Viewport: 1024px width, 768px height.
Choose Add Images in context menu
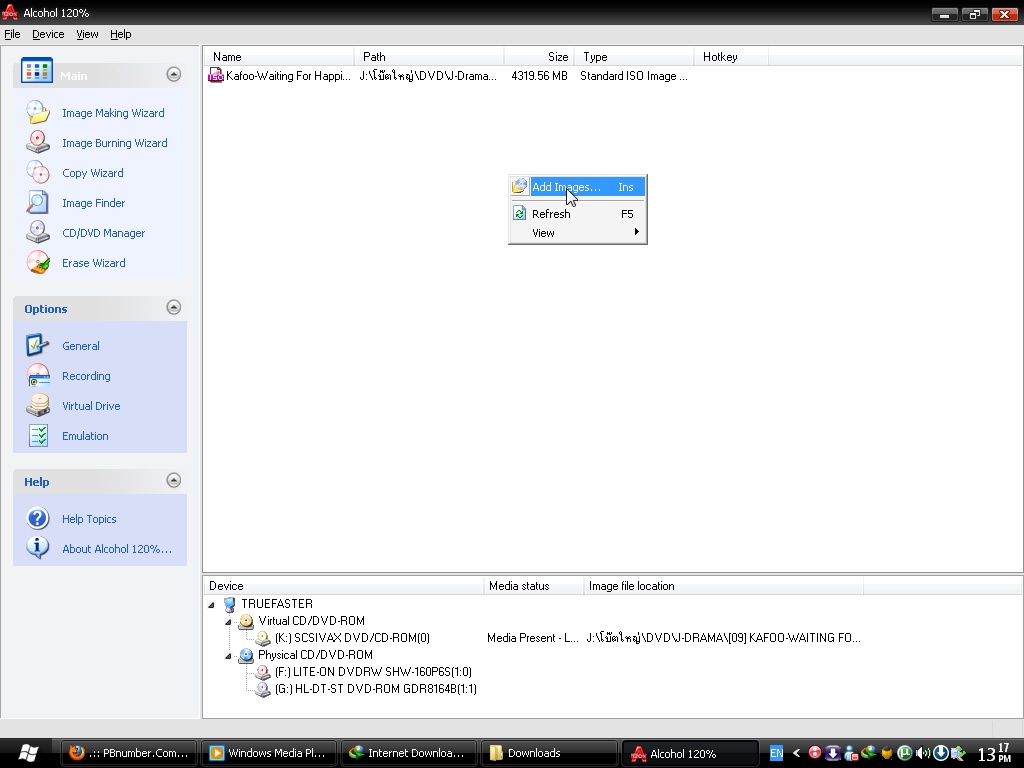[578, 187]
